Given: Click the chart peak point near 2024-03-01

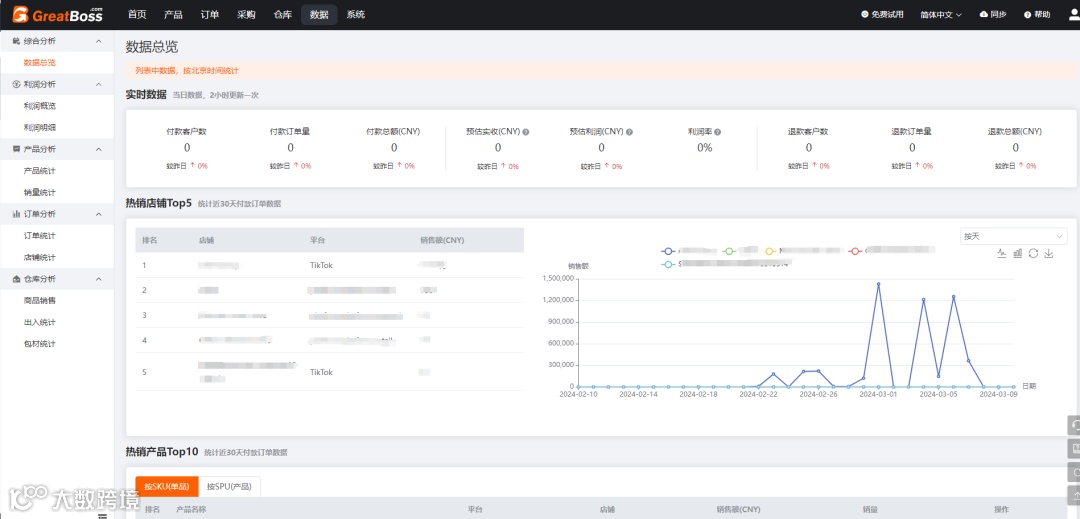Looking at the screenshot, I should point(878,284).
